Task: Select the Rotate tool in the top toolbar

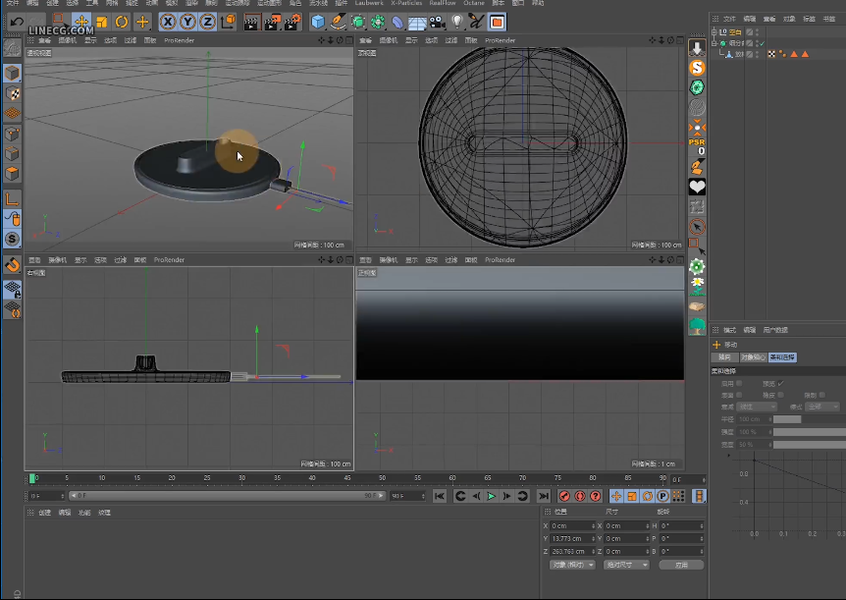Action: 122,21
